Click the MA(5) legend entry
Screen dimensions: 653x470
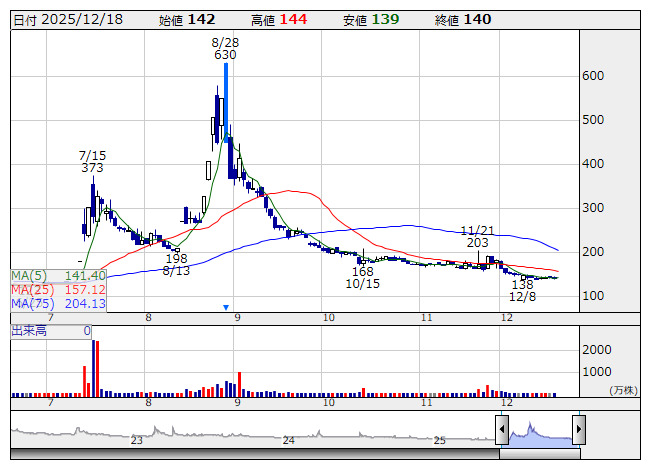tap(58, 275)
